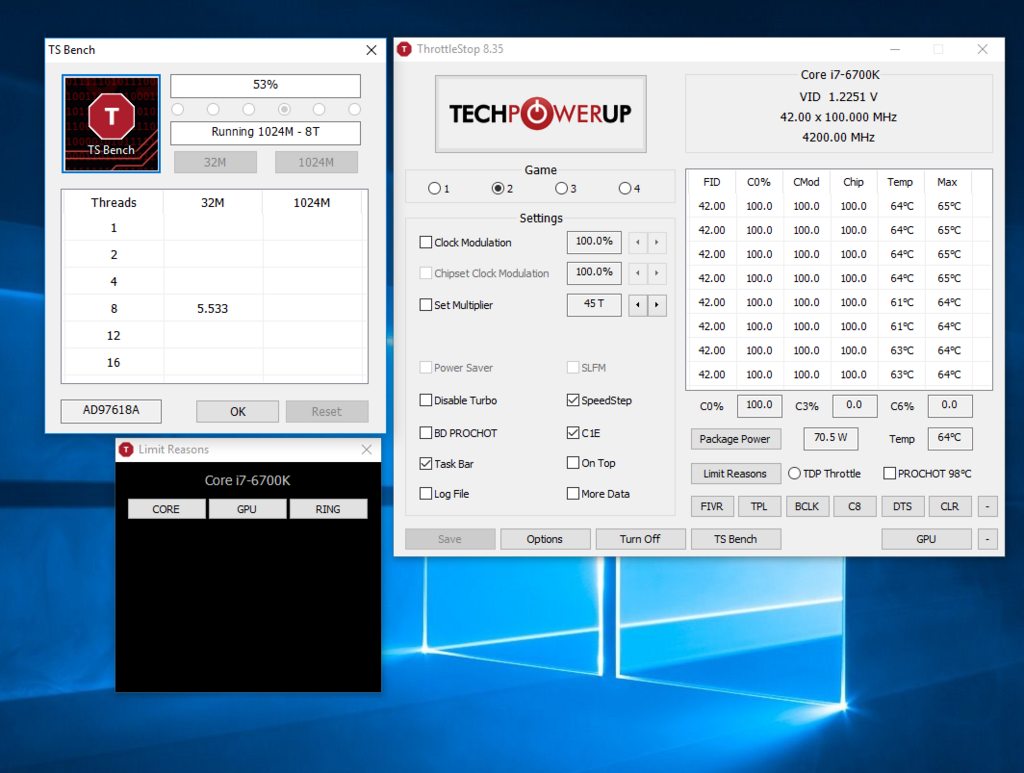Image resolution: width=1024 pixels, height=773 pixels.
Task: Click the DTS button
Action: click(903, 507)
